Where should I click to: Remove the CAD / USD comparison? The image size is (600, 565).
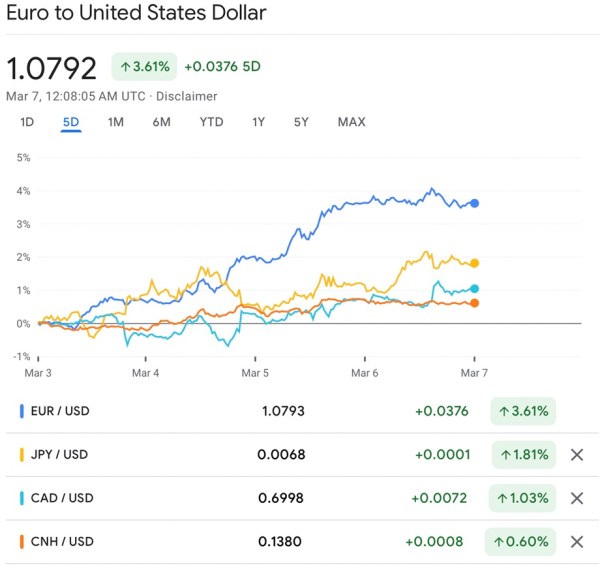click(x=576, y=498)
